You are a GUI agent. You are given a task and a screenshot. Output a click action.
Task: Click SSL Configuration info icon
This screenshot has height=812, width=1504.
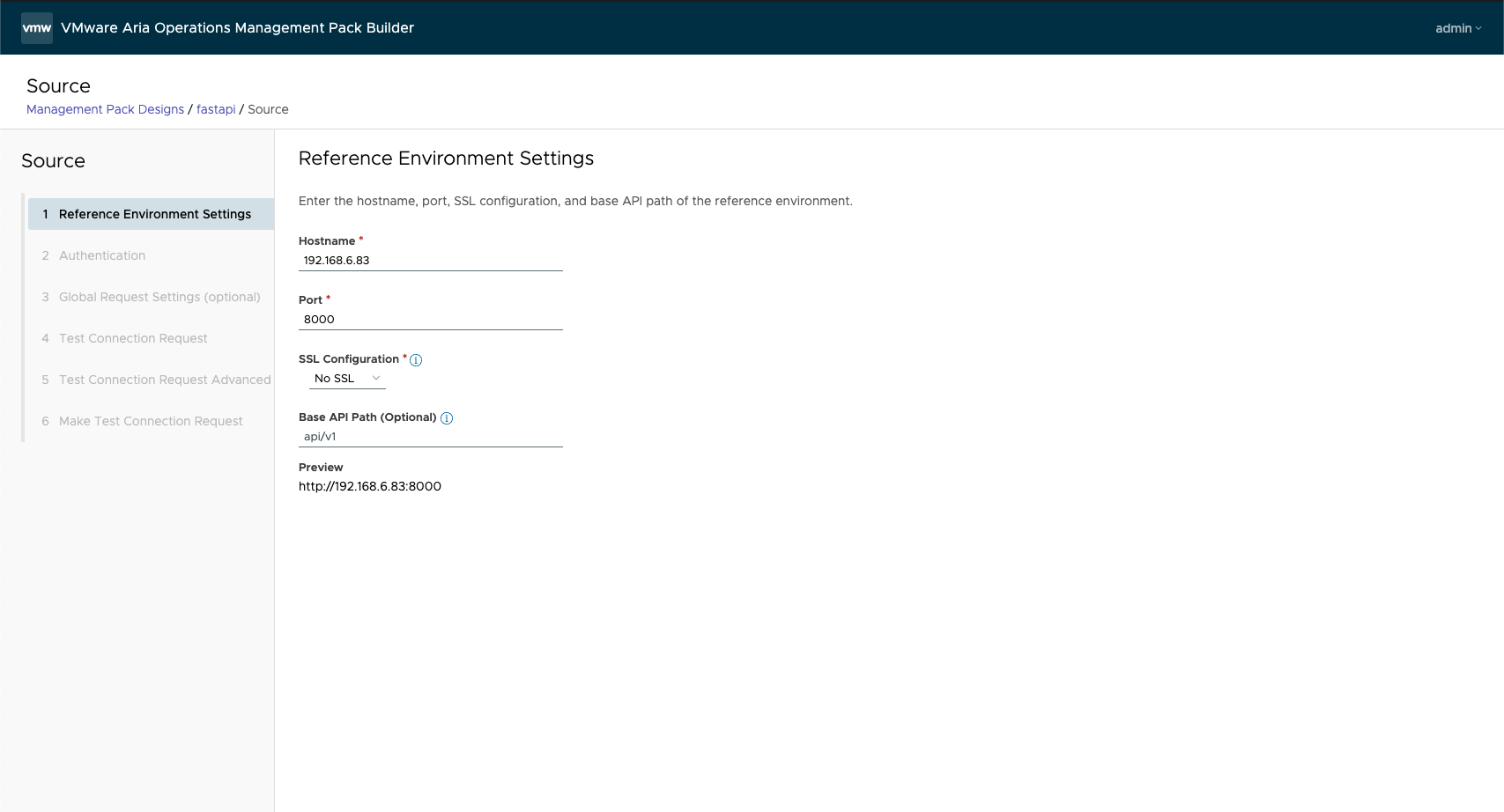coord(416,360)
